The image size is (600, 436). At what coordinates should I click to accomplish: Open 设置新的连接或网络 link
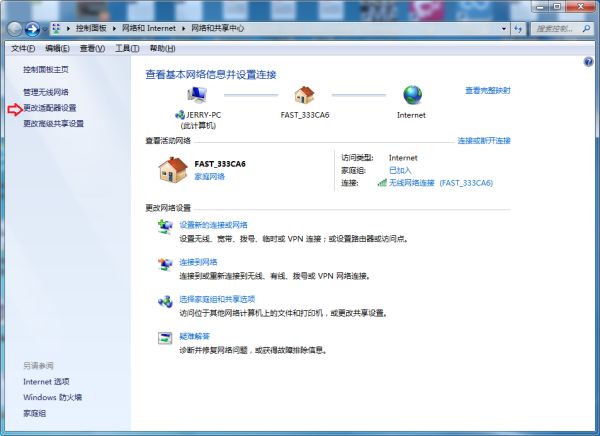tap(214, 225)
